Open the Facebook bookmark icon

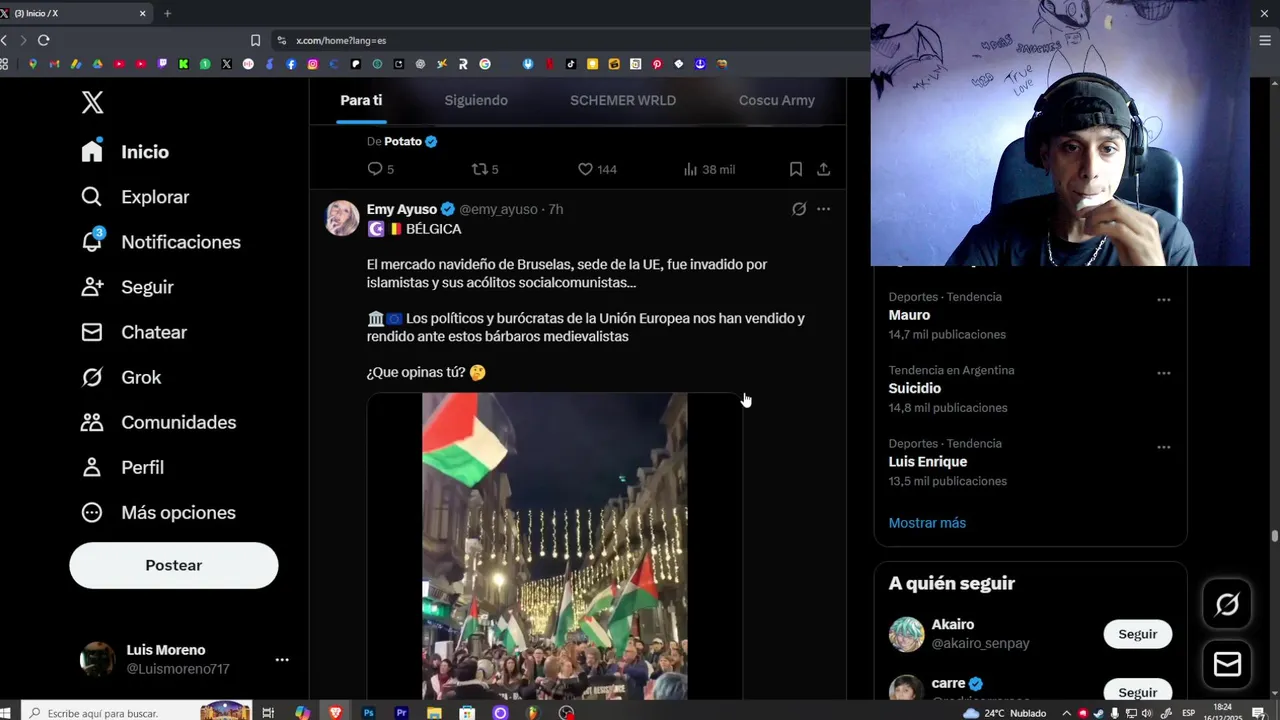[291, 64]
